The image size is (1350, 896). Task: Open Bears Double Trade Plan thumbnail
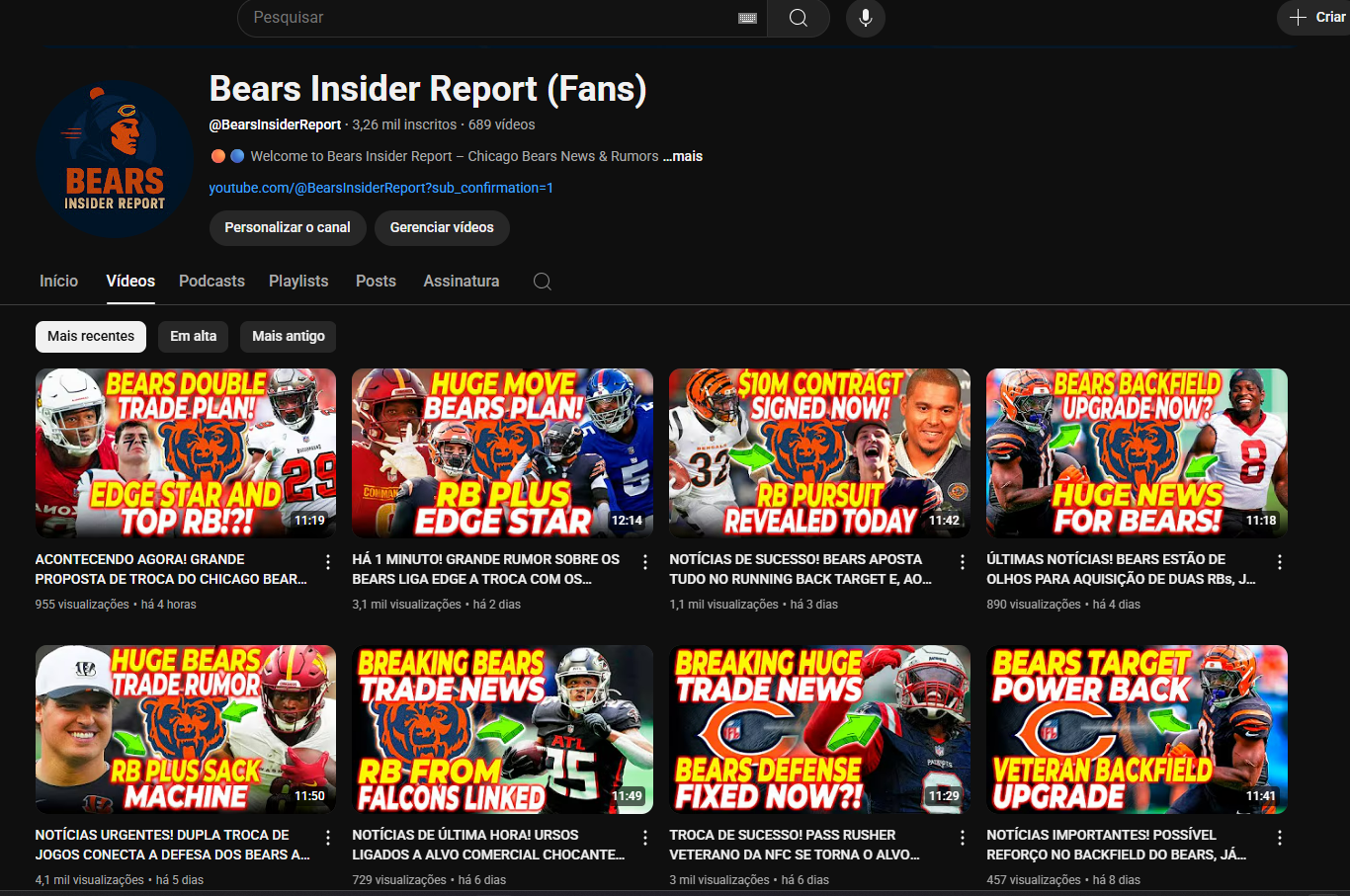coord(186,453)
